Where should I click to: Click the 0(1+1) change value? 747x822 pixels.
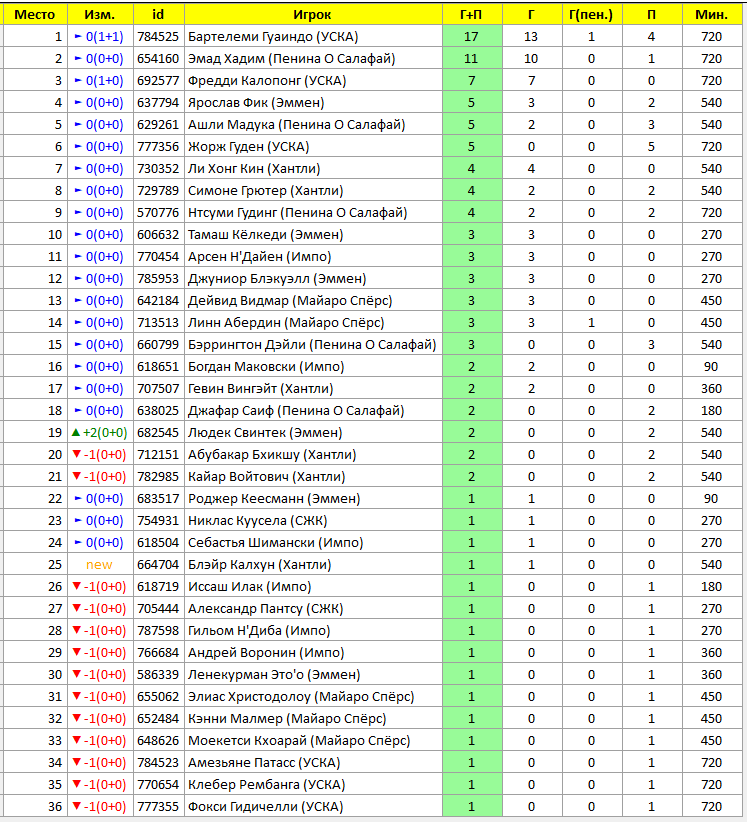pos(105,37)
